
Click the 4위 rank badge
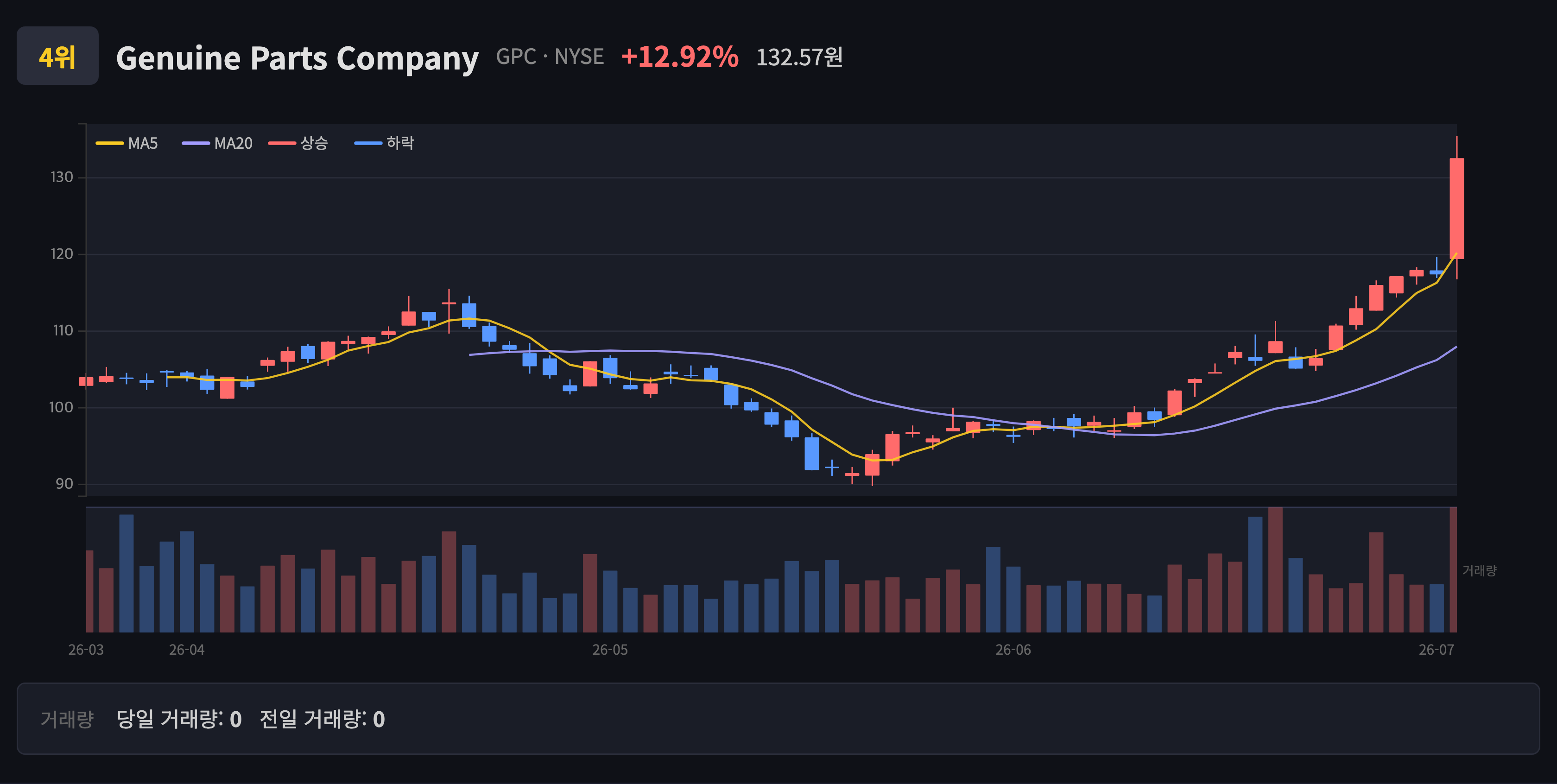coord(57,56)
